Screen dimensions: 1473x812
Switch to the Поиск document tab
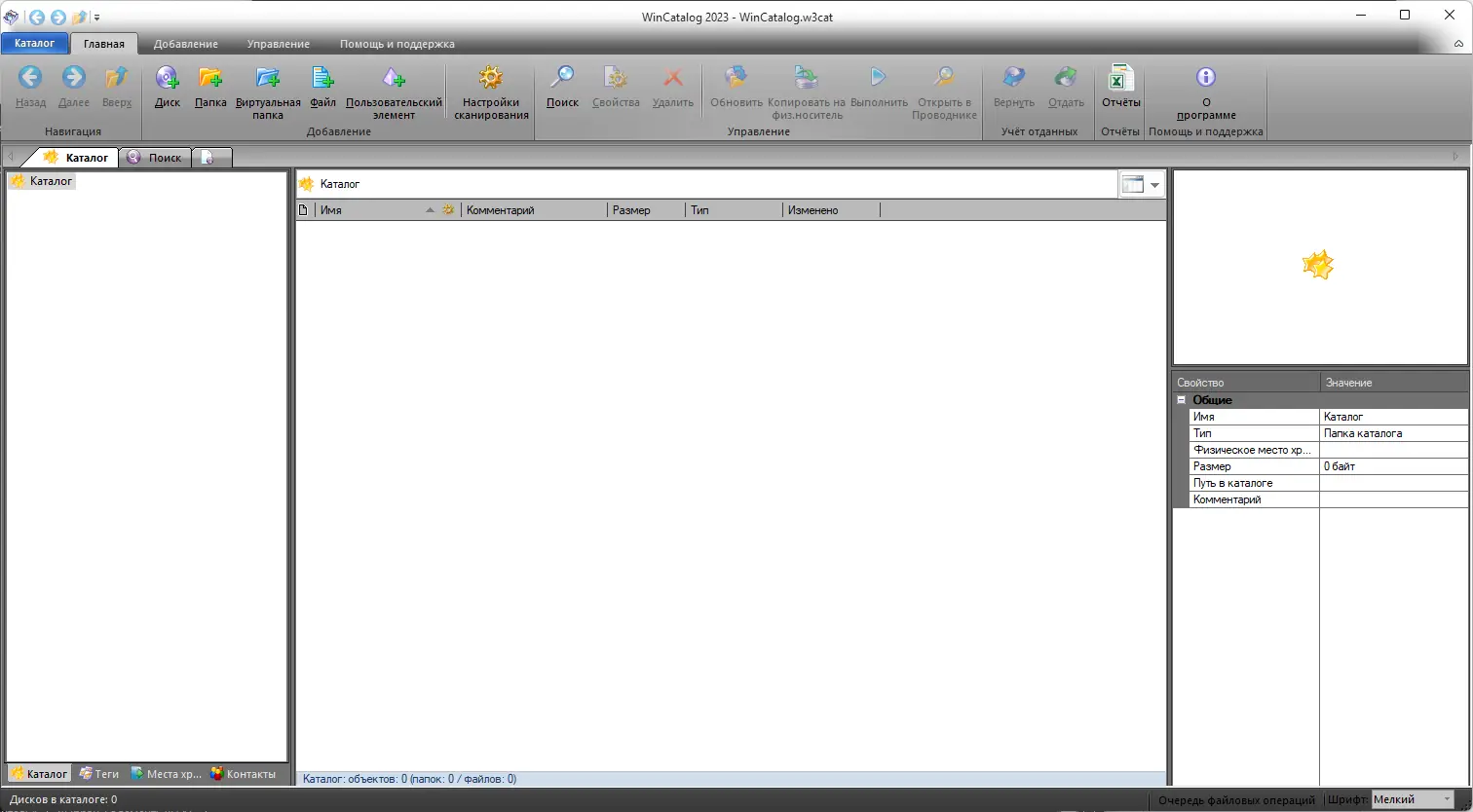tap(155, 157)
